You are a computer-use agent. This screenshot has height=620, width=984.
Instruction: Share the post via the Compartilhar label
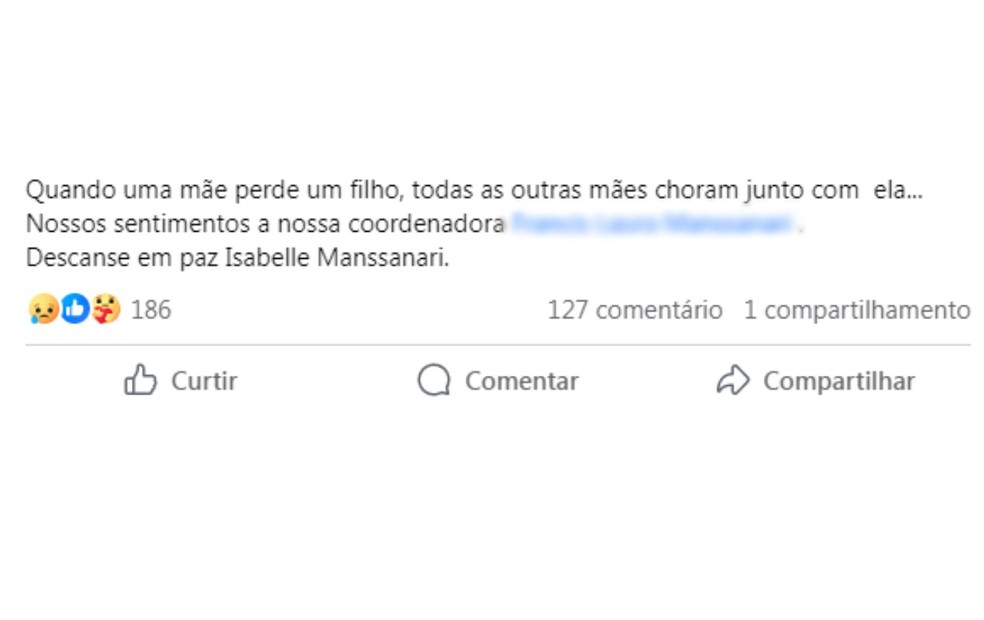[x=839, y=381]
